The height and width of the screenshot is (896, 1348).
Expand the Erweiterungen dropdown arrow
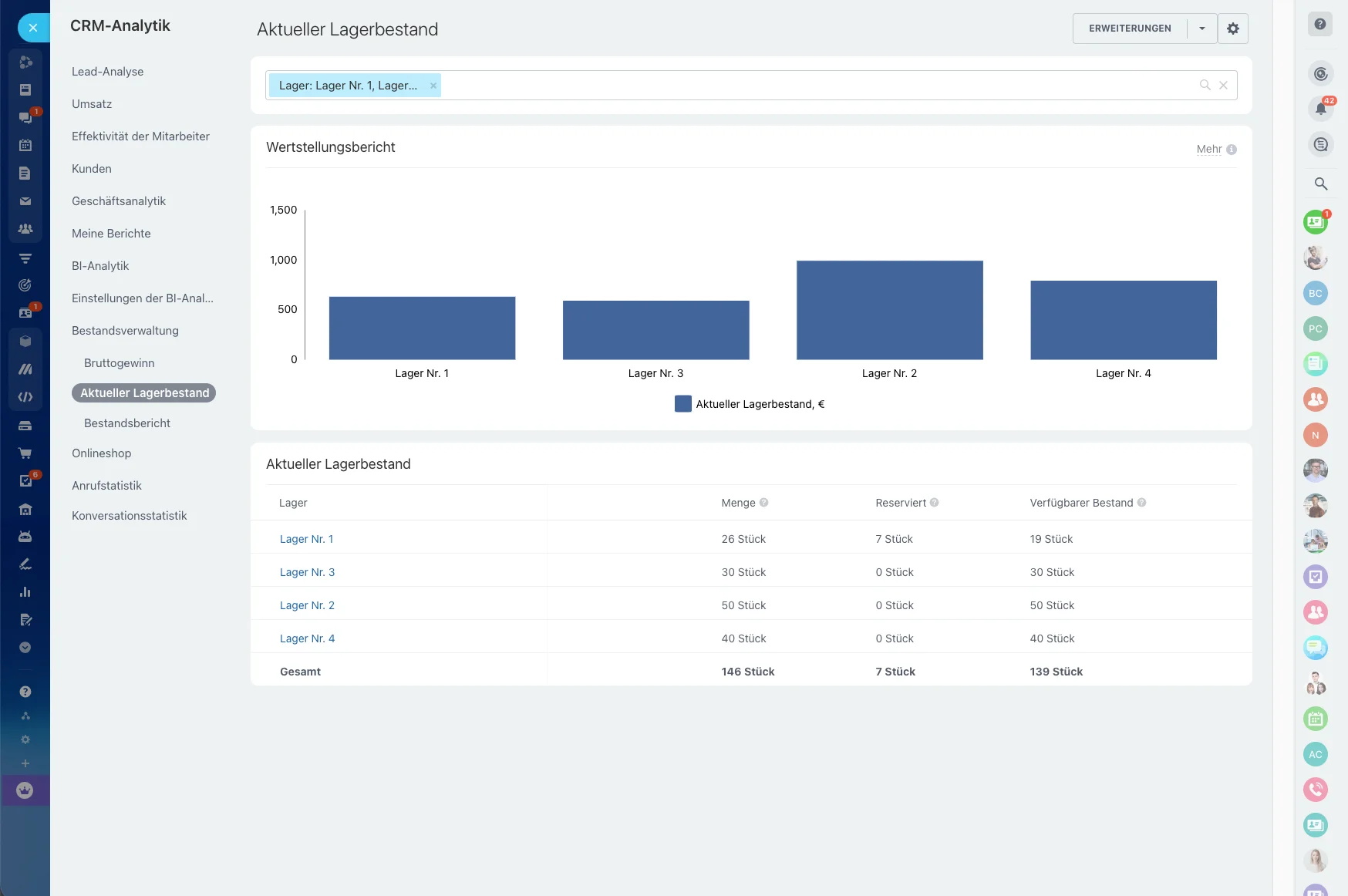point(1201,29)
